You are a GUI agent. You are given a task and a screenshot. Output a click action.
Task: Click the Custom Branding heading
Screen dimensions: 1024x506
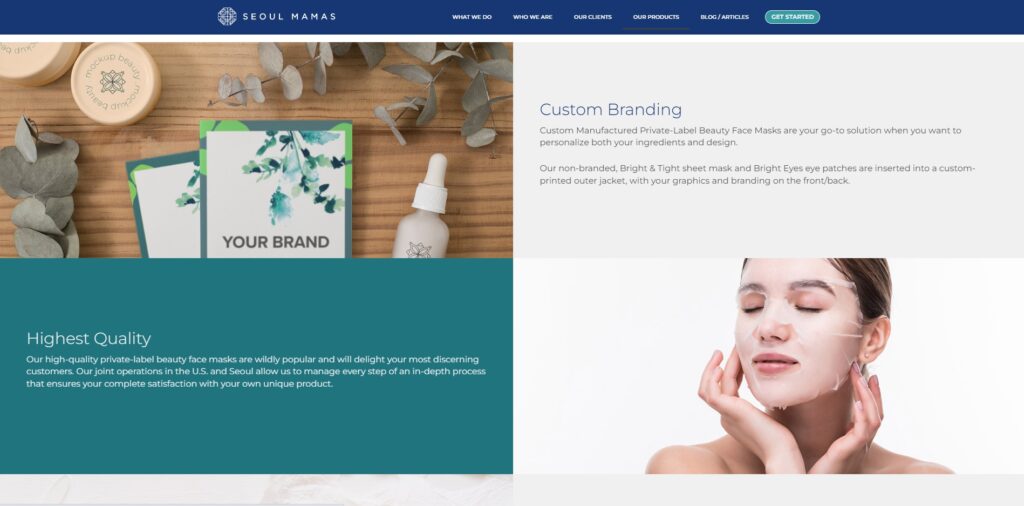tap(611, 109)
